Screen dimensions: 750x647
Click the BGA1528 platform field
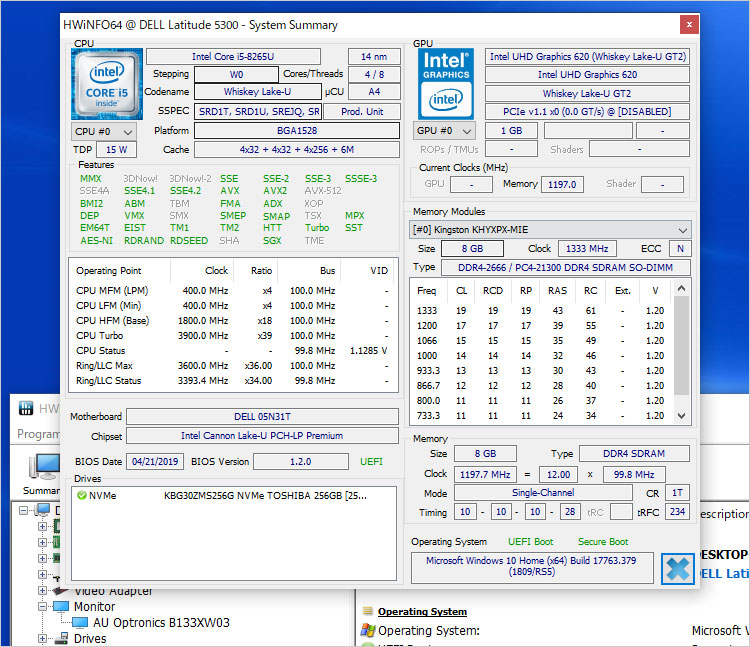click(x=297, y=131)
